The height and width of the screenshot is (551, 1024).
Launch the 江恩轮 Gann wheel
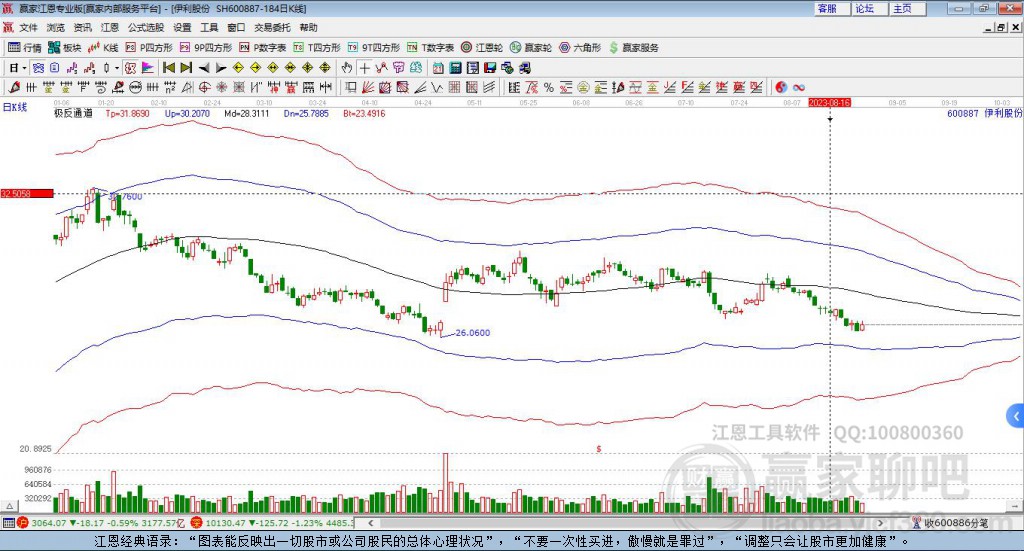(482, 48)
